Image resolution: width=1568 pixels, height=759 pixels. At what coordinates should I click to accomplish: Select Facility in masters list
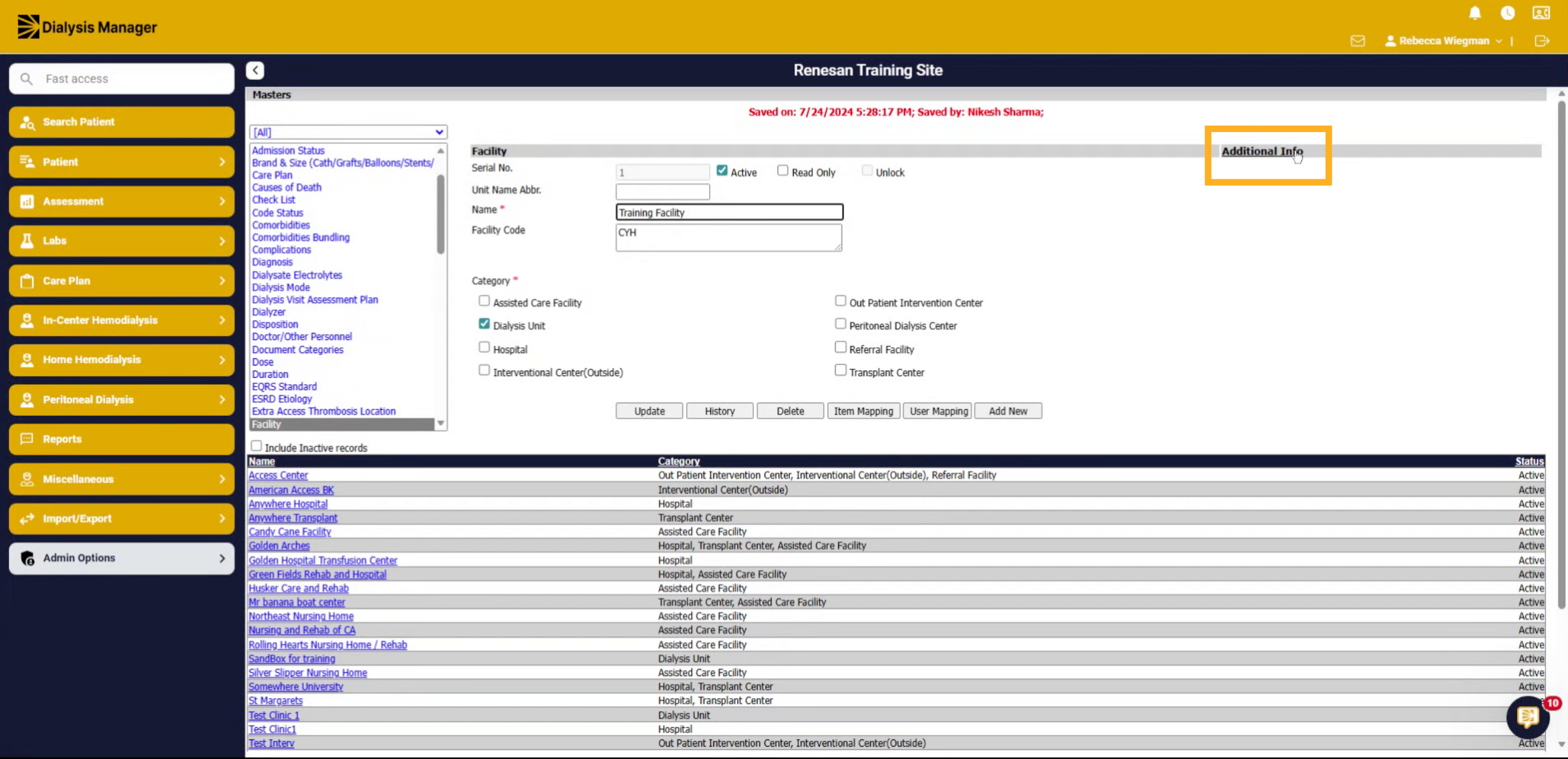[342, 424]
